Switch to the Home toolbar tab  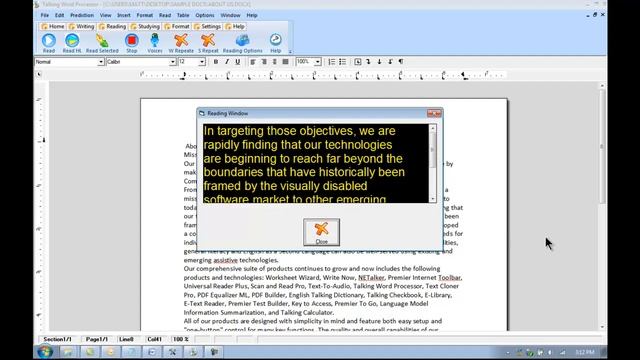53,26
